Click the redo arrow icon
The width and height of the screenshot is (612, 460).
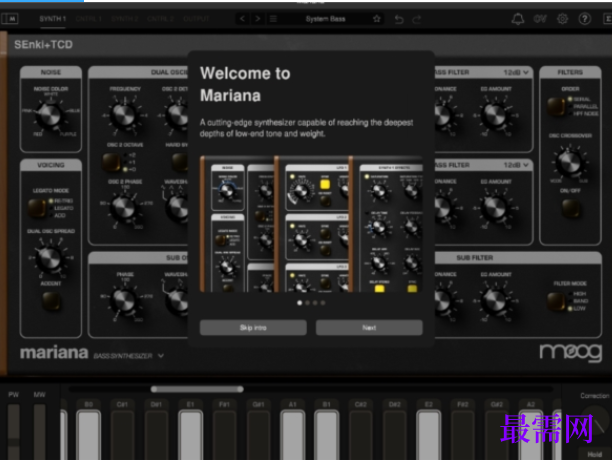pos(417,19)
